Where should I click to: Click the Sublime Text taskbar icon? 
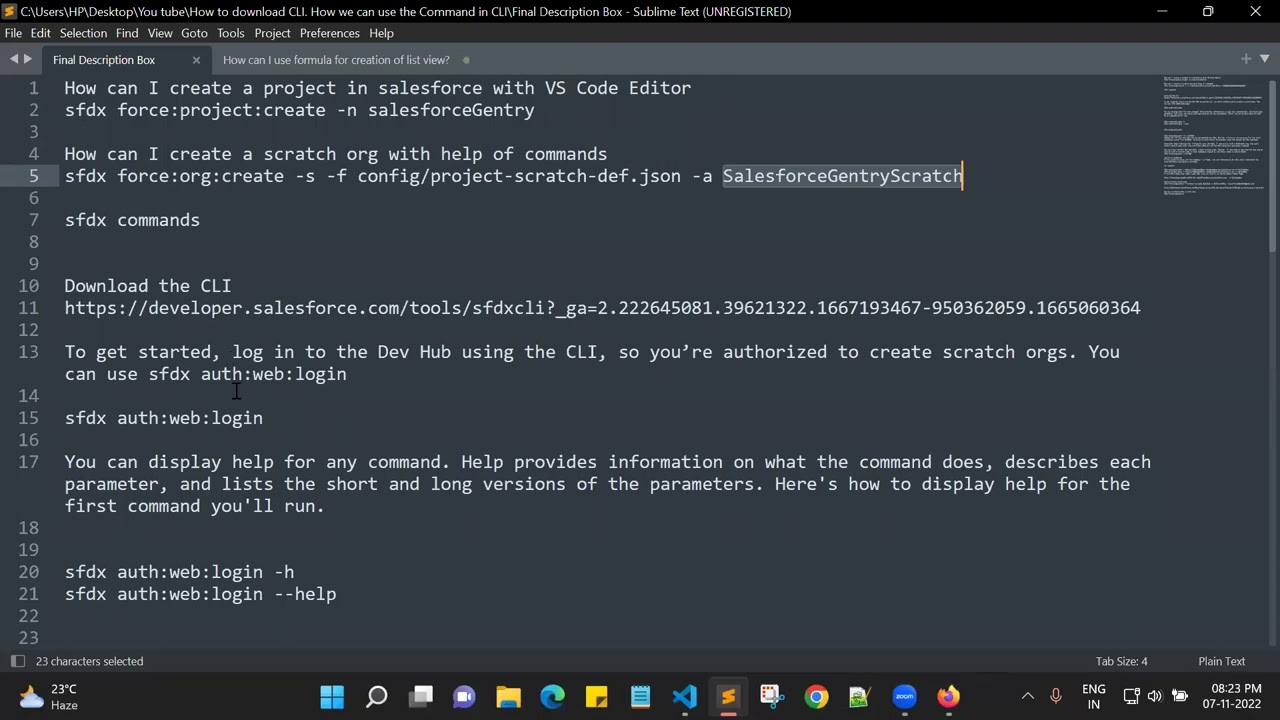point(728,696)
